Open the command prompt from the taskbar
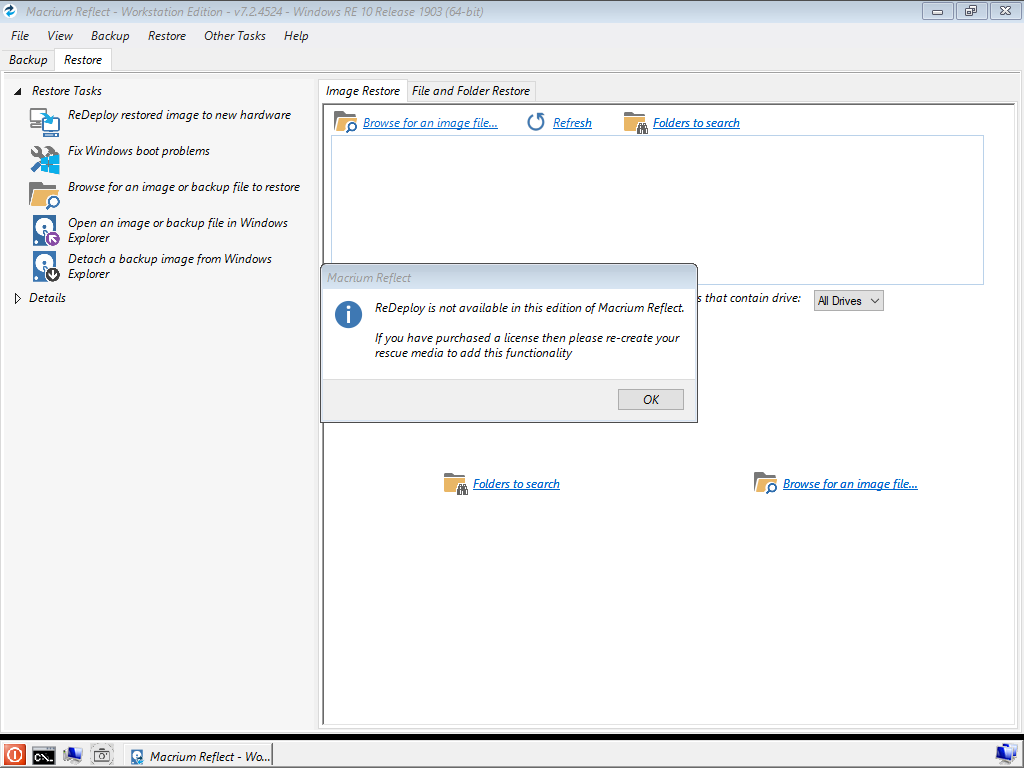1024x768 pixels. [44, 756]
